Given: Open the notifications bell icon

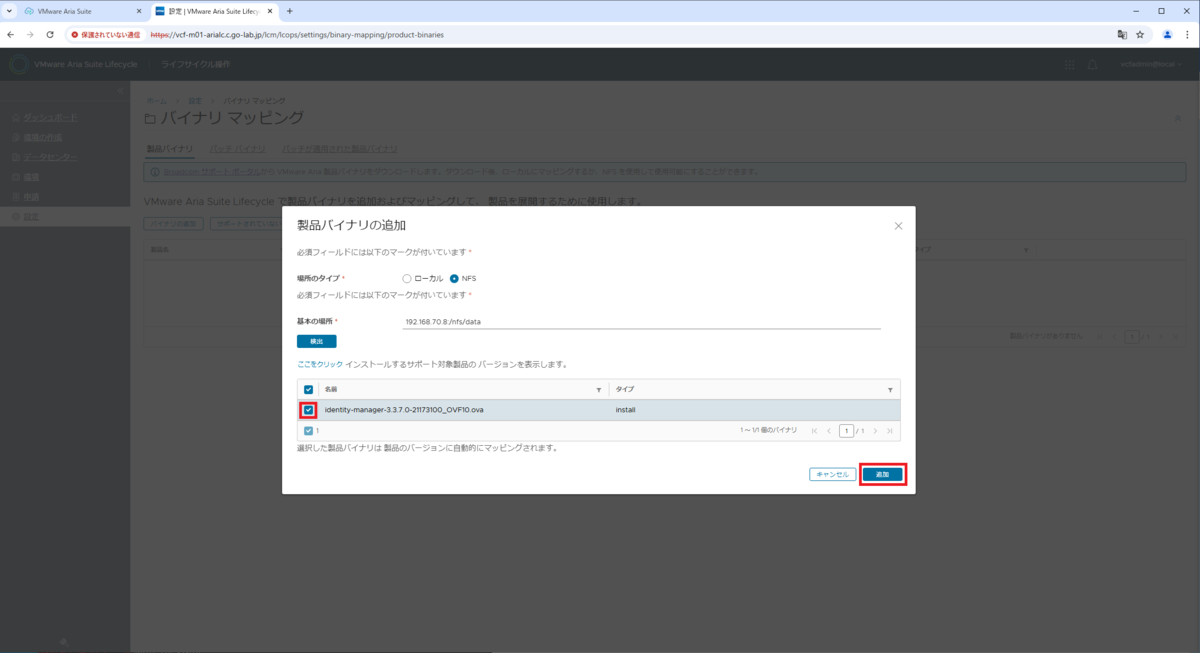Looking at the screenshot, I should click(x=1092, y=64).
